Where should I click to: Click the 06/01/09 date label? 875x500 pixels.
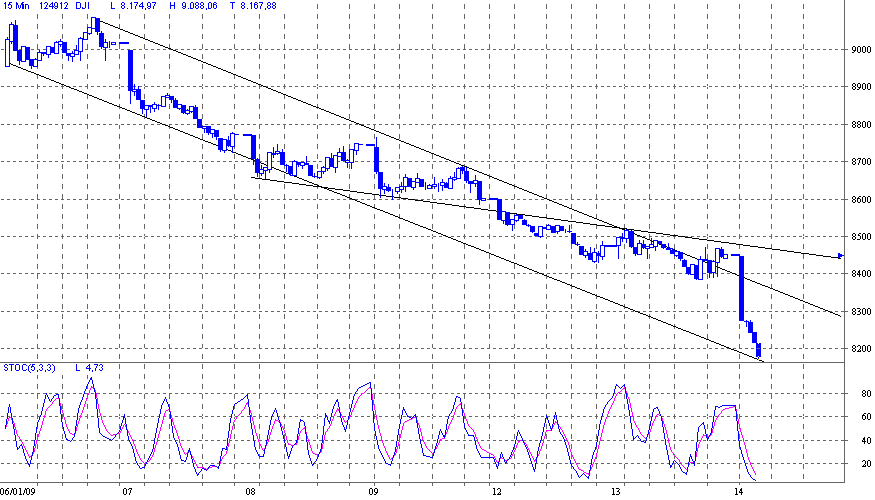pos(18,492)
